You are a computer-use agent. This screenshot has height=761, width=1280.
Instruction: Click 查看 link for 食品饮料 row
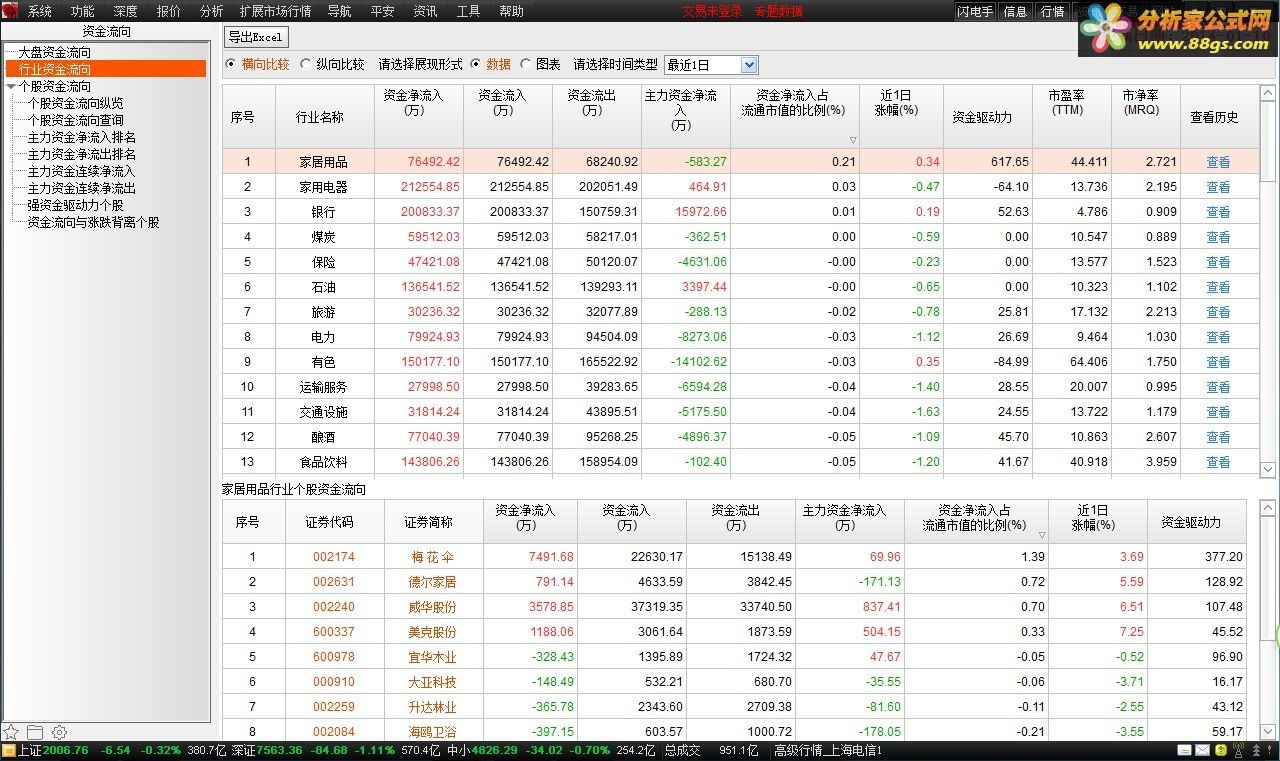tap(1218, 462)
